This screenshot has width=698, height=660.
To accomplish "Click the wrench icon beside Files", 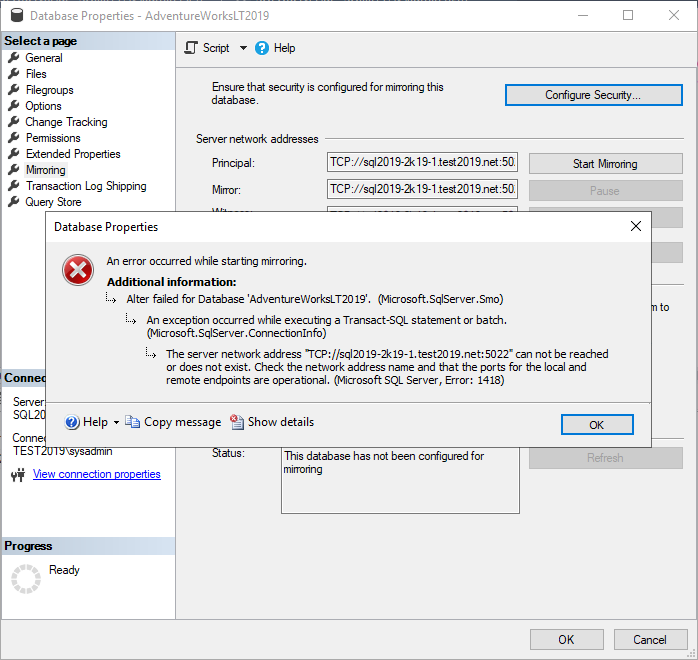I will (14, 73).
